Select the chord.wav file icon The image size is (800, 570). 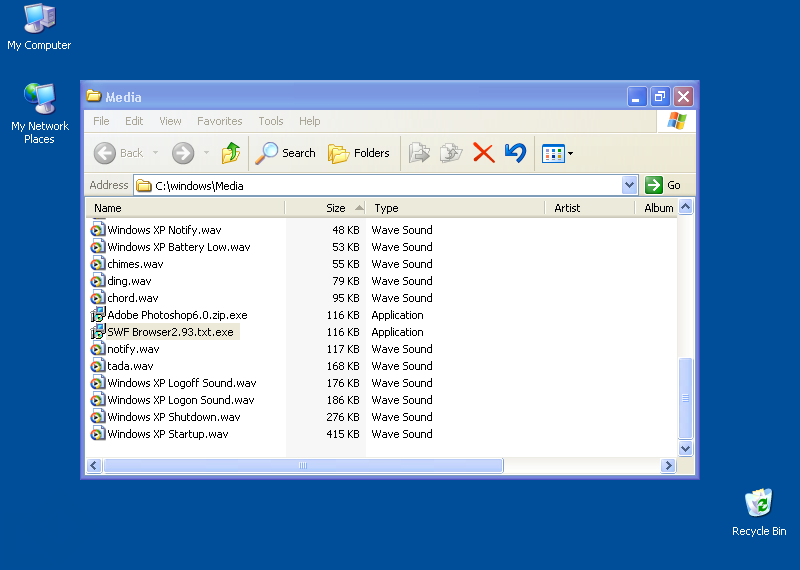tap(97, 298)
